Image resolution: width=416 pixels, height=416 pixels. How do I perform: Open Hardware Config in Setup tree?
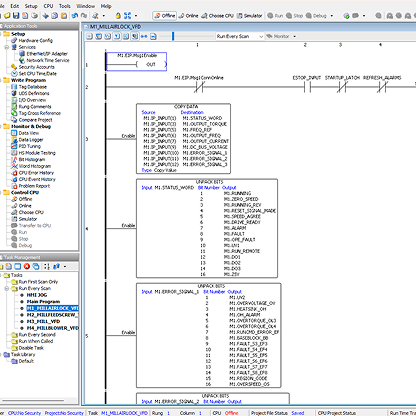[35, 40]
